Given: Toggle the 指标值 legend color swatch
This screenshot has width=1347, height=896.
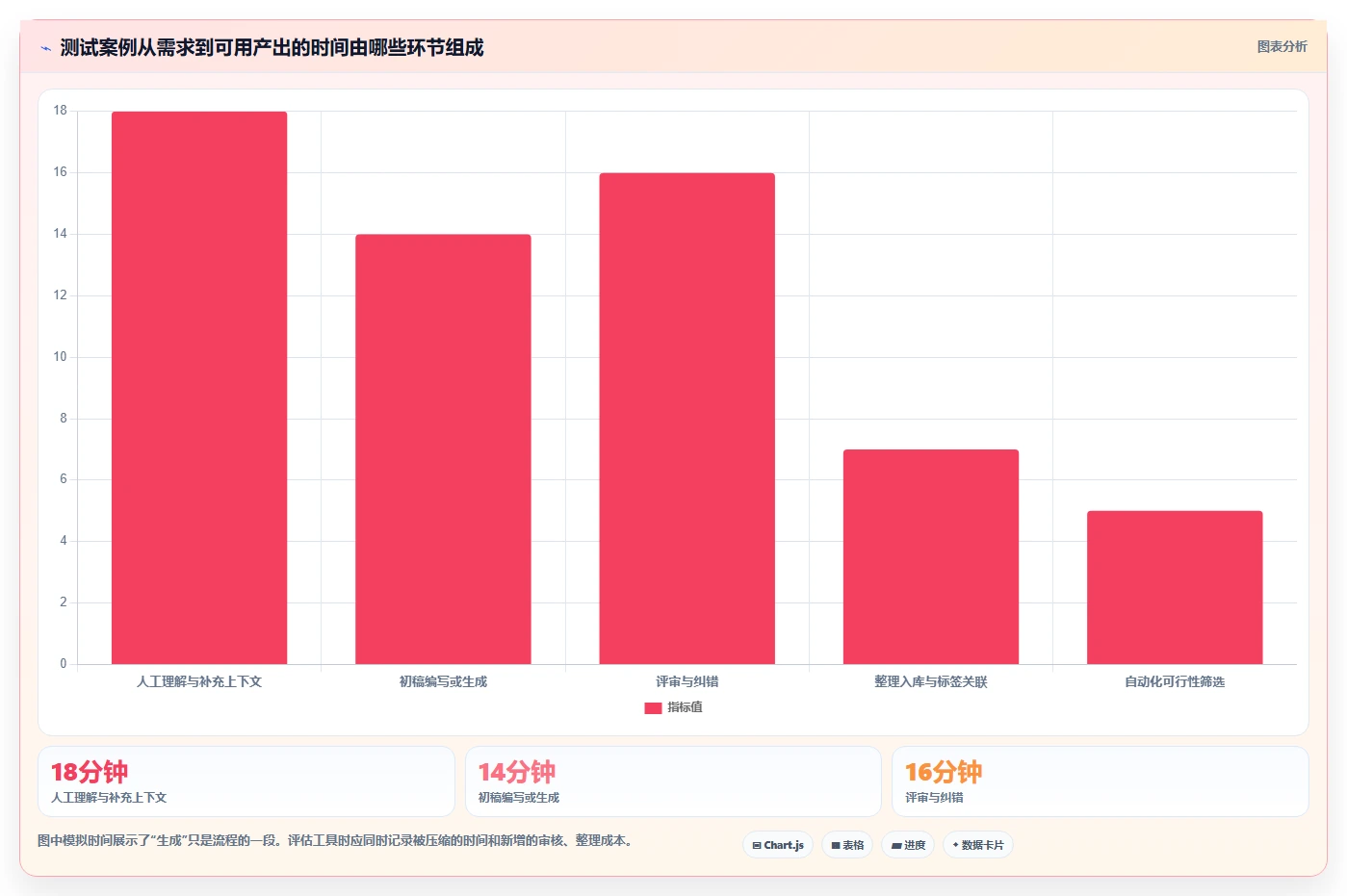Looking at the screenshot, I should (x=653, y=708).
